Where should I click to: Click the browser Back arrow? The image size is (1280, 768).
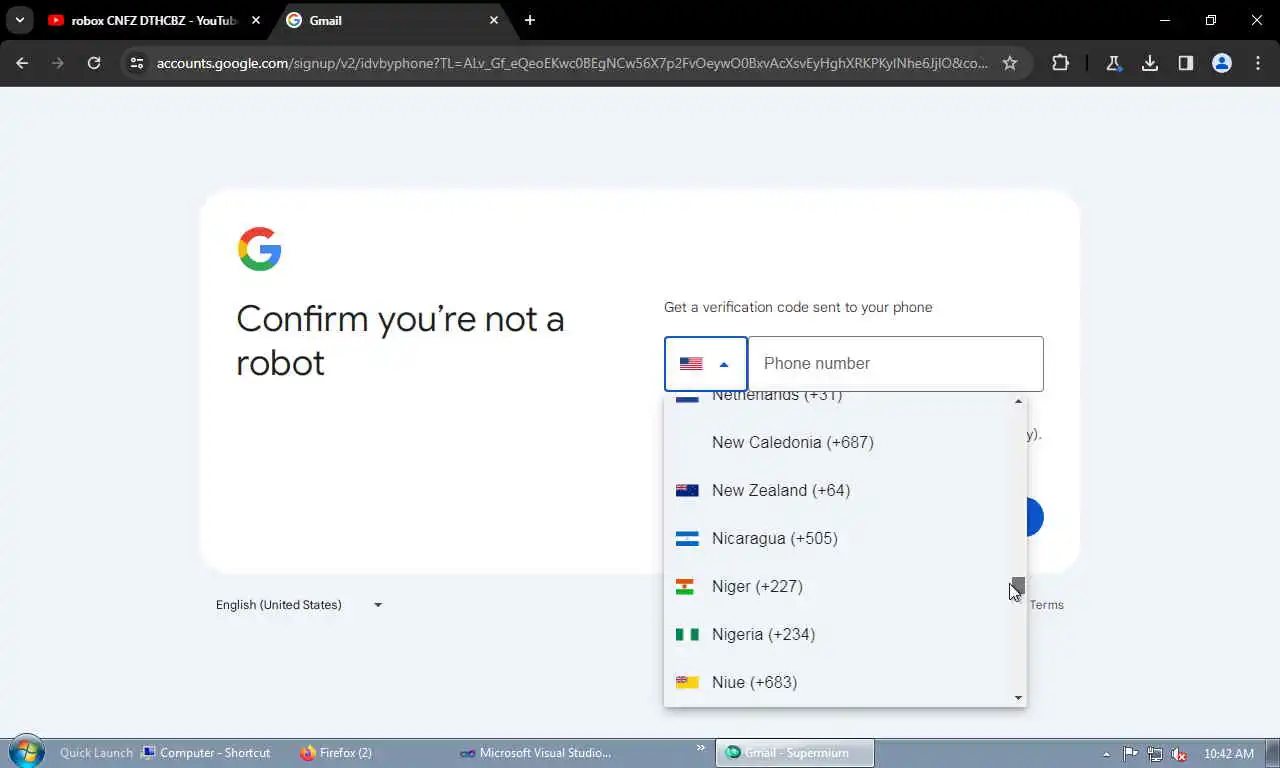click(x=22, y=63)
